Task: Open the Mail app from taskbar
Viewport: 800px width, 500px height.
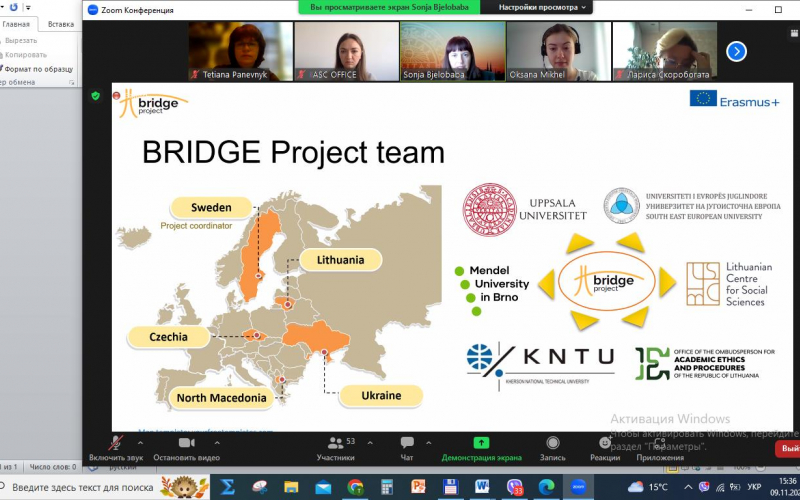Action: pos(323,487)
